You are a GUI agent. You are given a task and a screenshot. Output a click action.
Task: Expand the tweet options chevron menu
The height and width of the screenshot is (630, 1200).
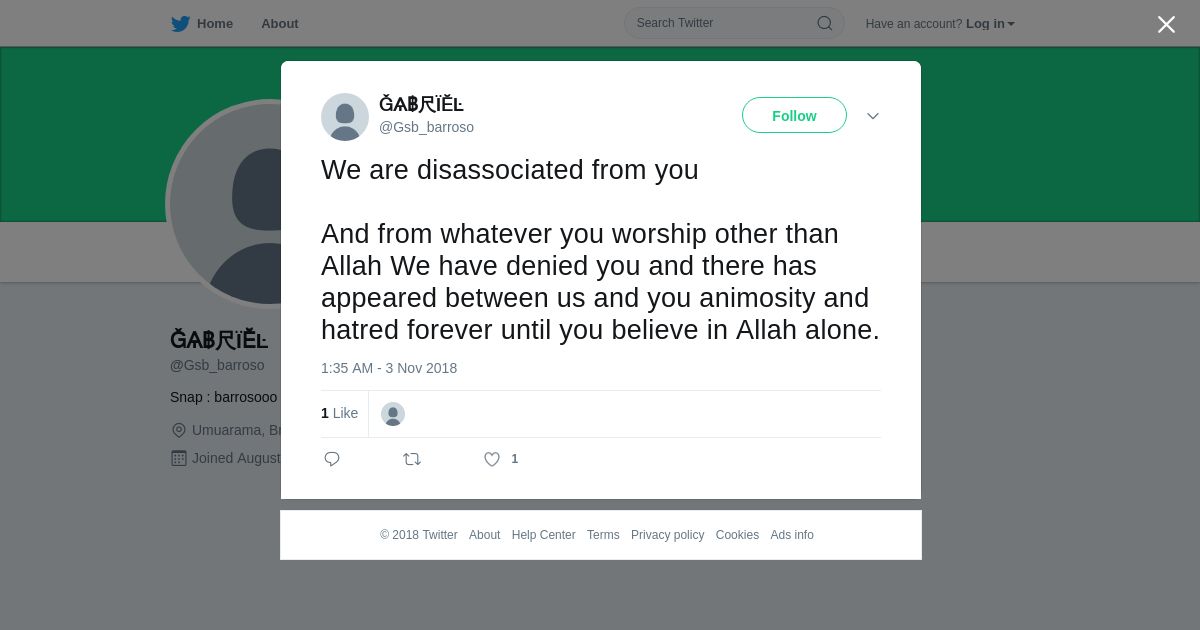coord(873,116)
